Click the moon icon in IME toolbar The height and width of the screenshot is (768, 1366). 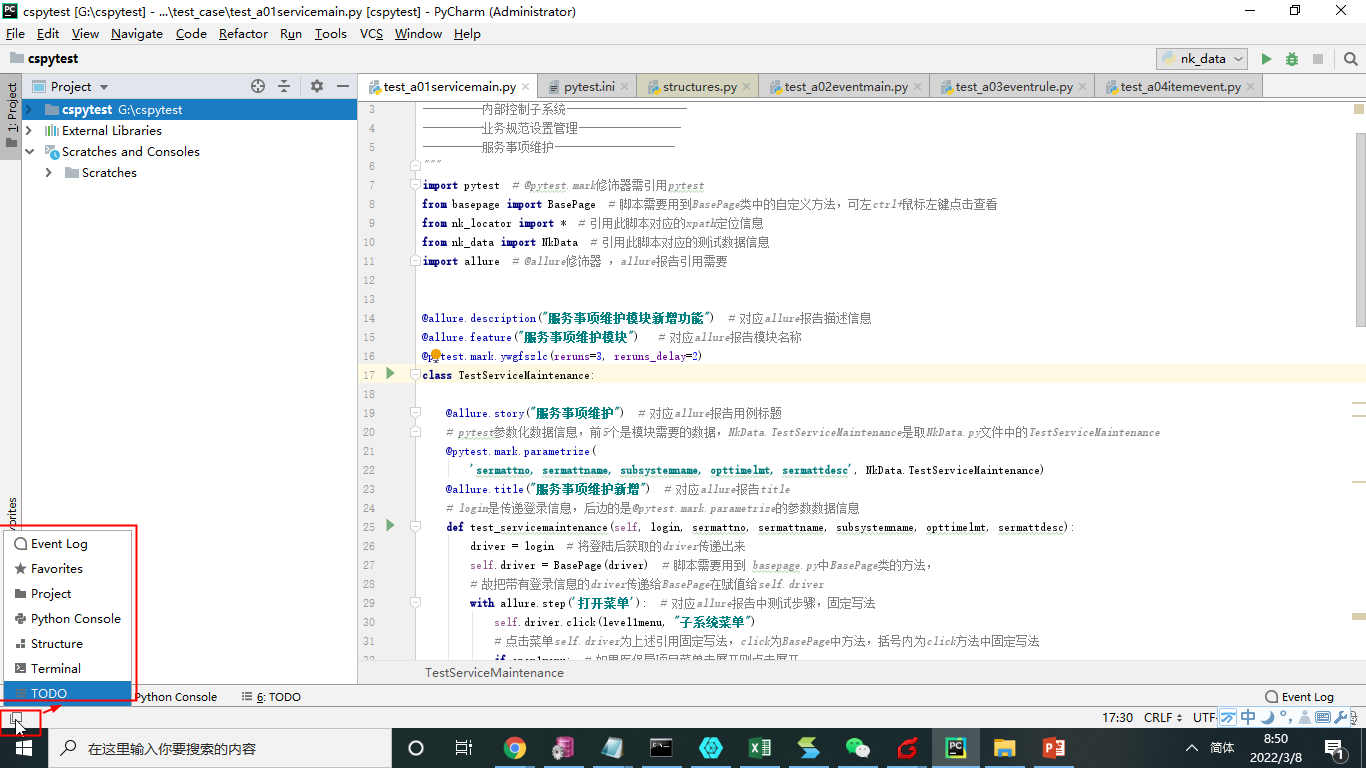click(x=1266, y=717)
